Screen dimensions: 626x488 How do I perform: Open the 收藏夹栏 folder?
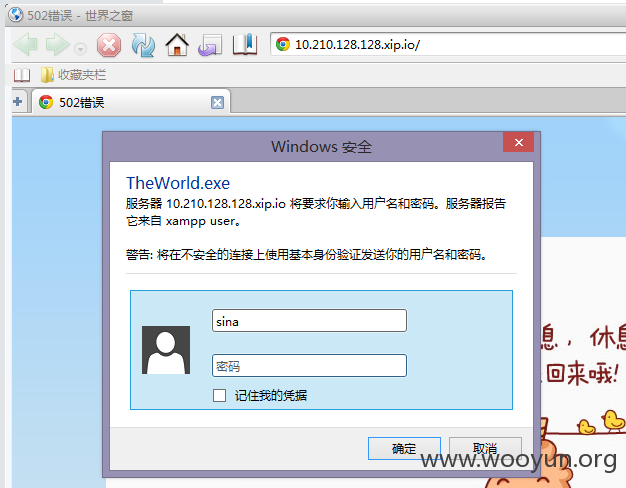(73, 75)
